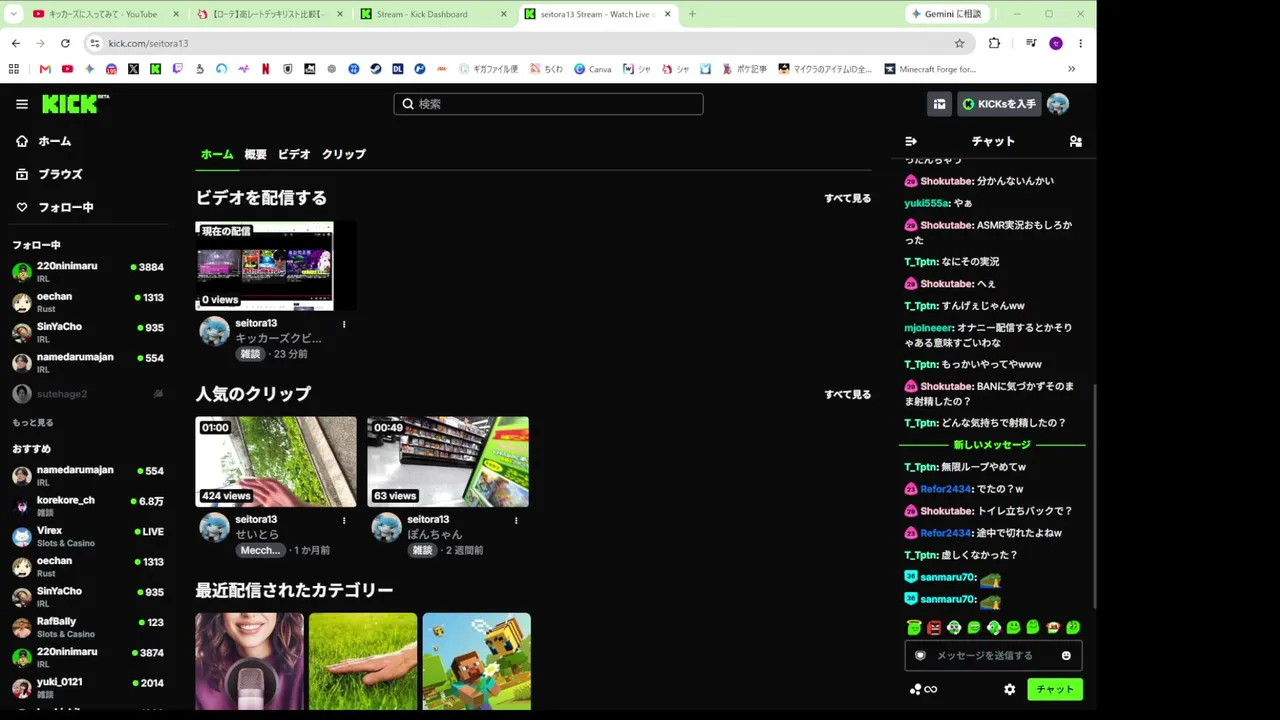1280x720 pixels.
Task: Switch to the YouTube browser tab
Action: point(105,14)
